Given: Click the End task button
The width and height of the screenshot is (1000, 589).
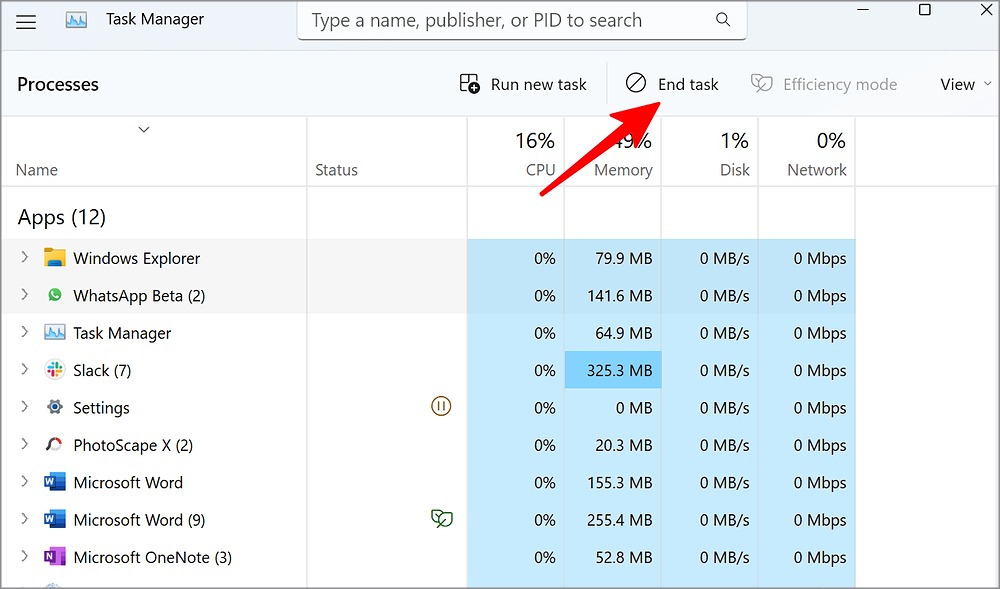Looking at the screenshot, I should pos(673,85).
